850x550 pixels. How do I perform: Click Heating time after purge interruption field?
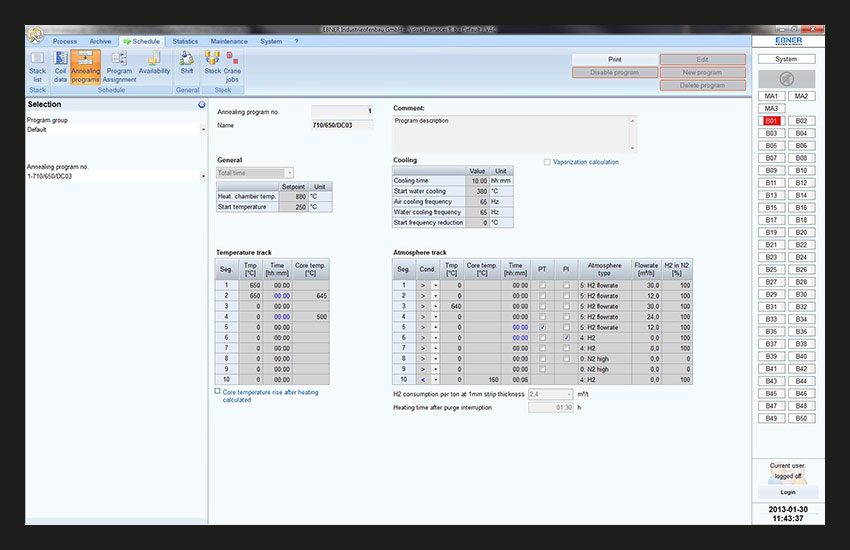(x=550, y=407)
